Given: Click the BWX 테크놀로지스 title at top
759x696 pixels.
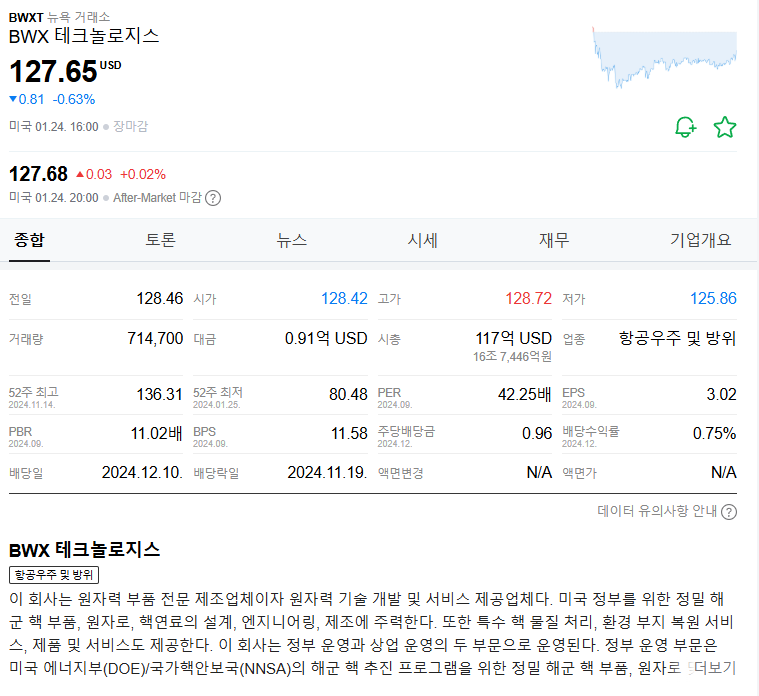Looking at the screenshot, I should pos(84,36).
